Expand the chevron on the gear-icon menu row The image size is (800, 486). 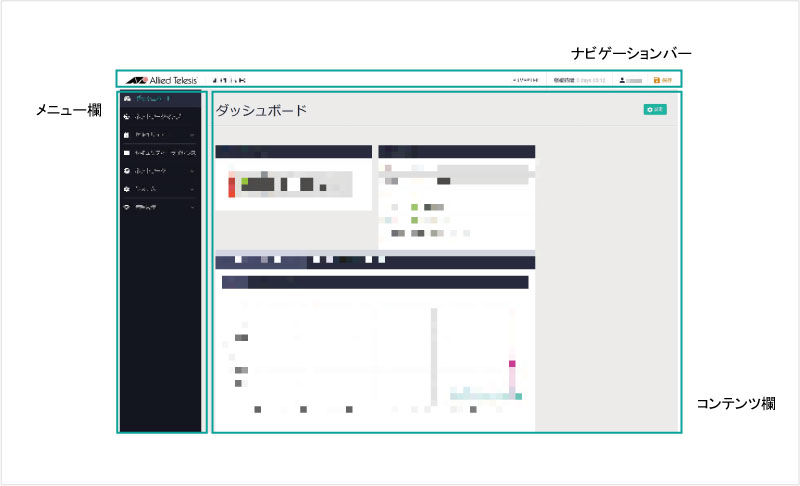[192, 189]
